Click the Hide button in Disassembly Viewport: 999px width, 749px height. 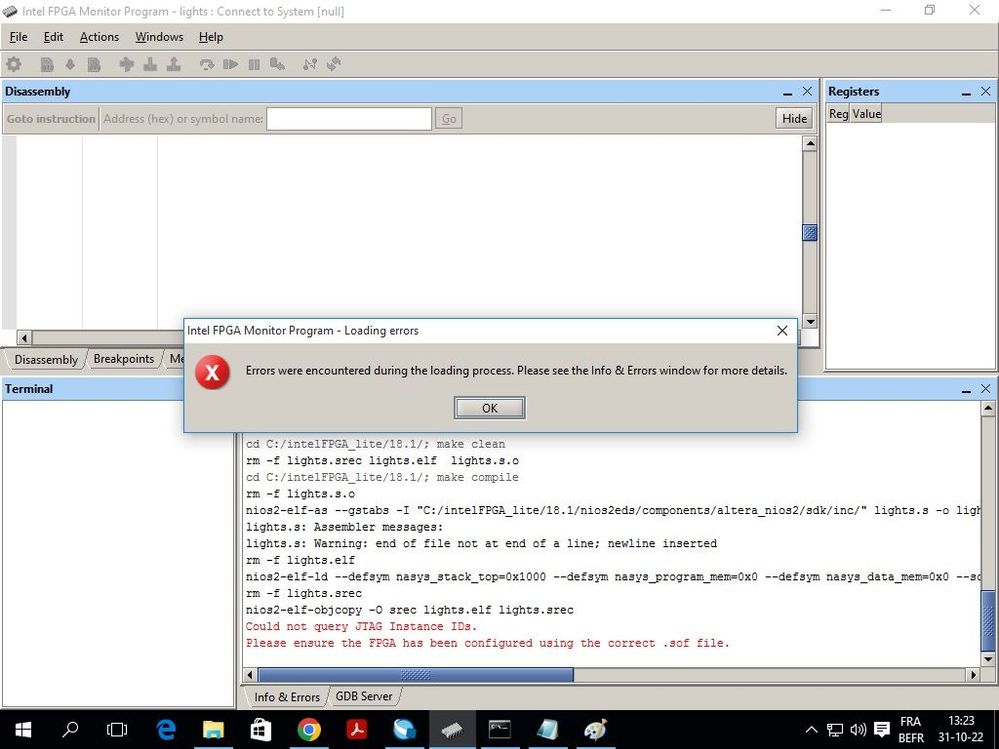[794, 118]
